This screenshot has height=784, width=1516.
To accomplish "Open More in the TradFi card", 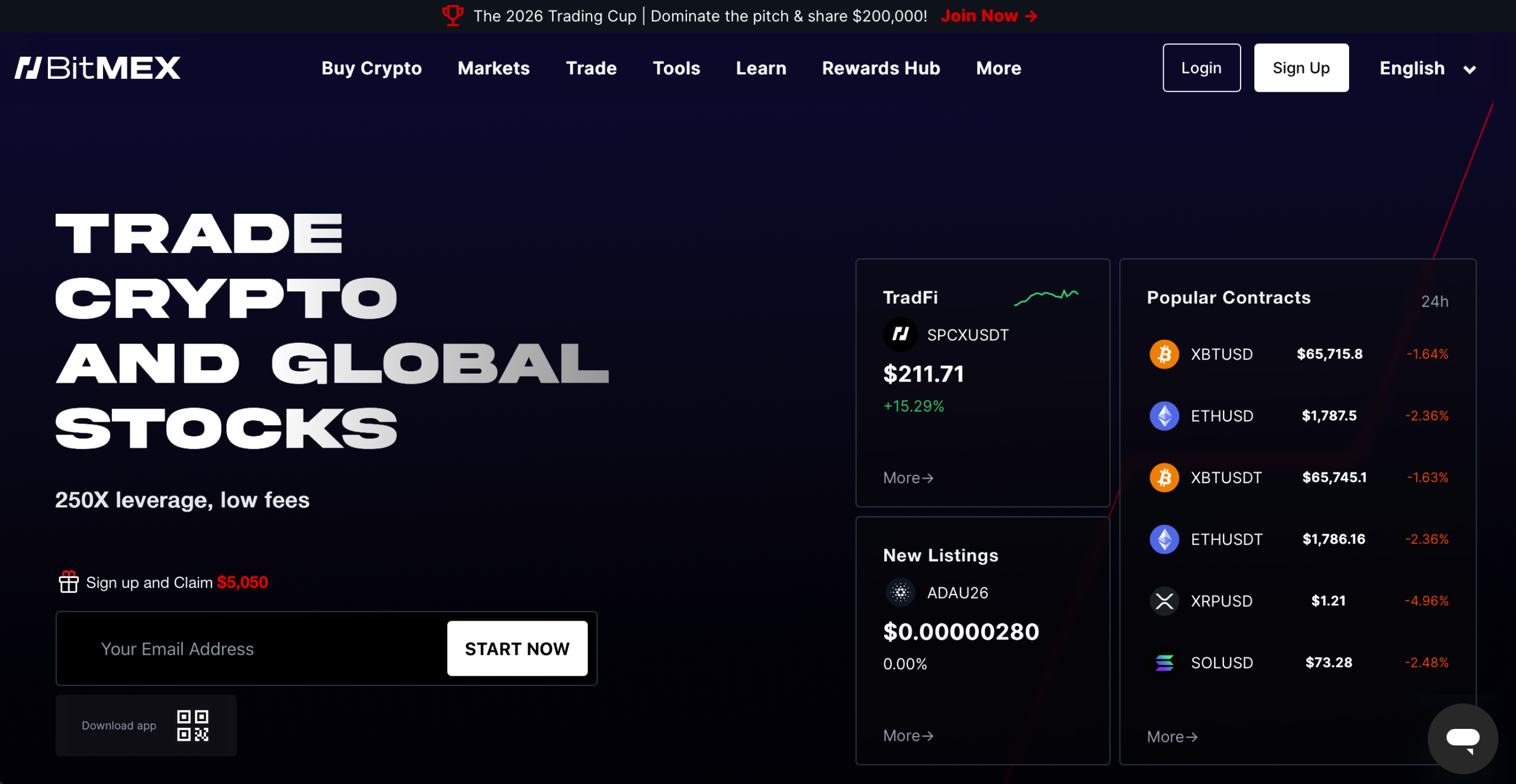I will tap(908, 478).
